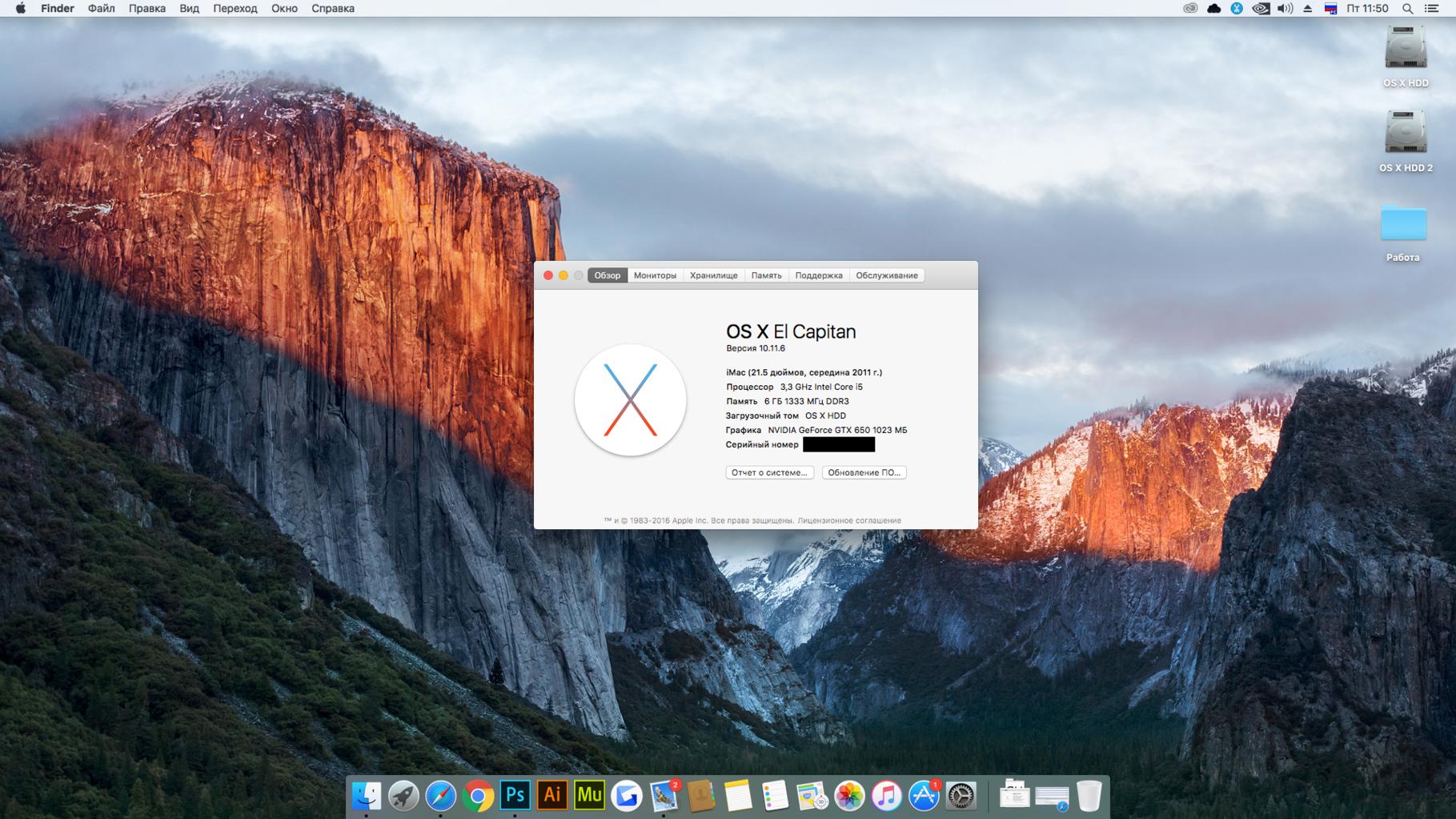Switch to the Хранилище tab
The image size is (1456, 819).
714,275
